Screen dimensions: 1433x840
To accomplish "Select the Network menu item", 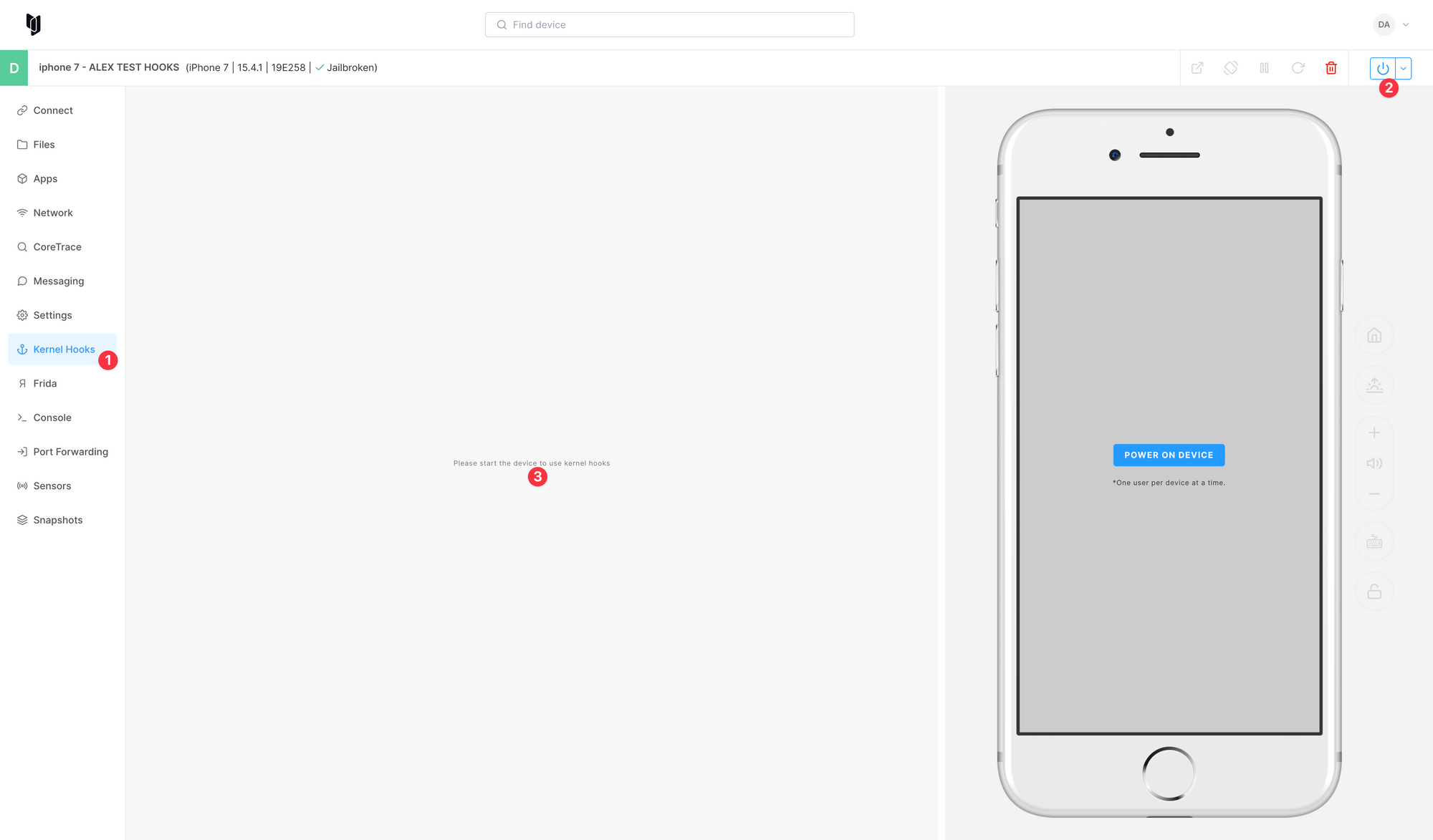I will [x=53, y=212].
